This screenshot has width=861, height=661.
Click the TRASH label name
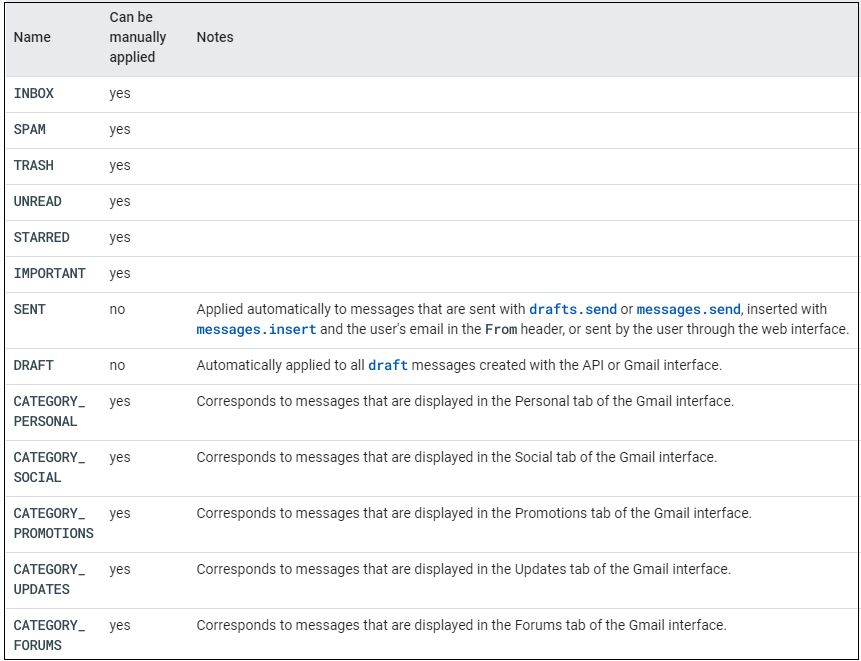(34, 165)
